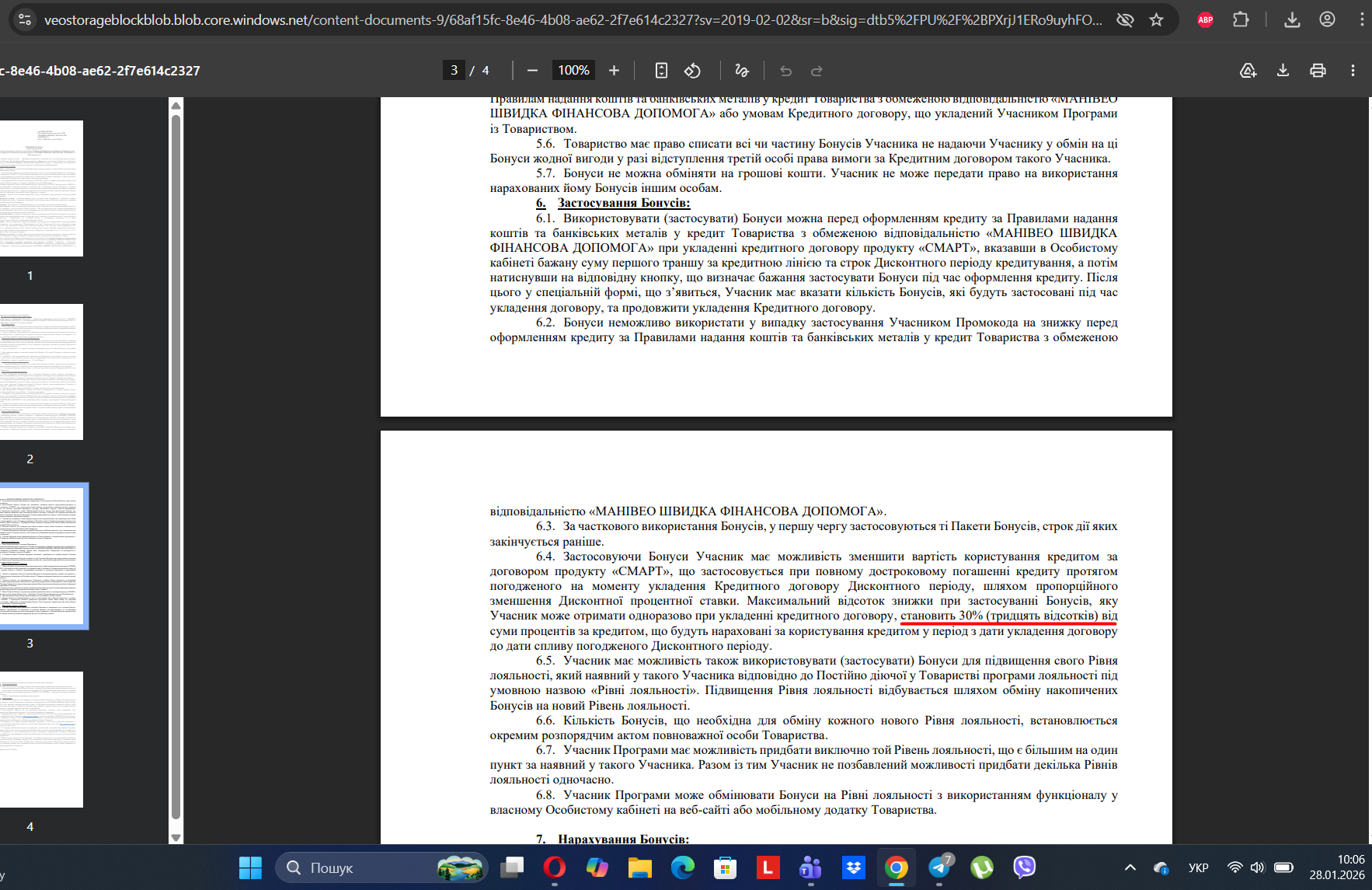Expand hidden system tray icons
Screen dimensions: 1372x890
click(x=1130, y=867)
